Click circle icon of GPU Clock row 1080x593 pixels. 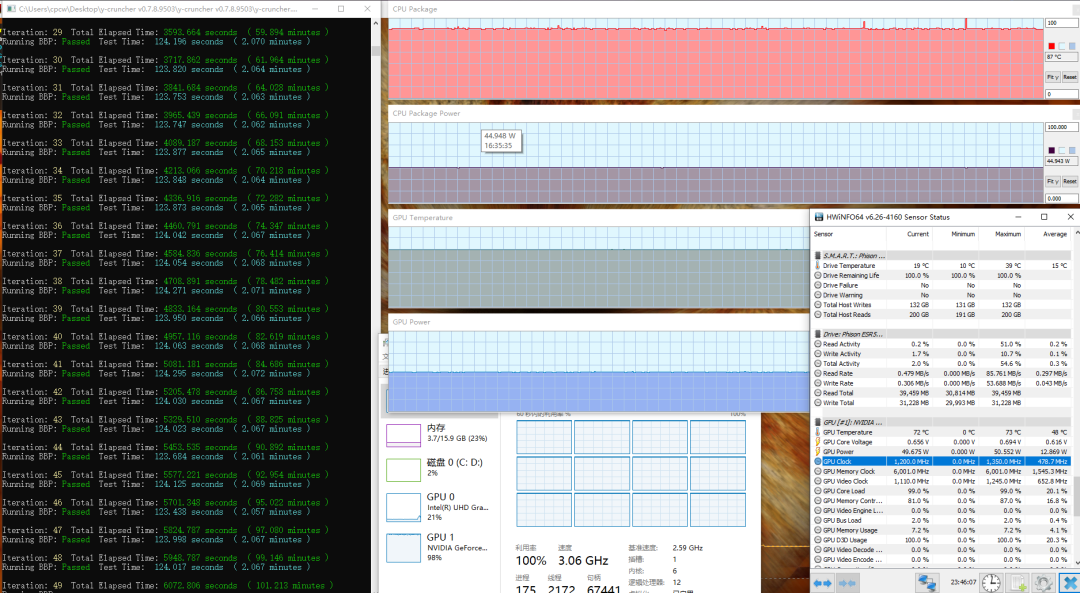818,461
